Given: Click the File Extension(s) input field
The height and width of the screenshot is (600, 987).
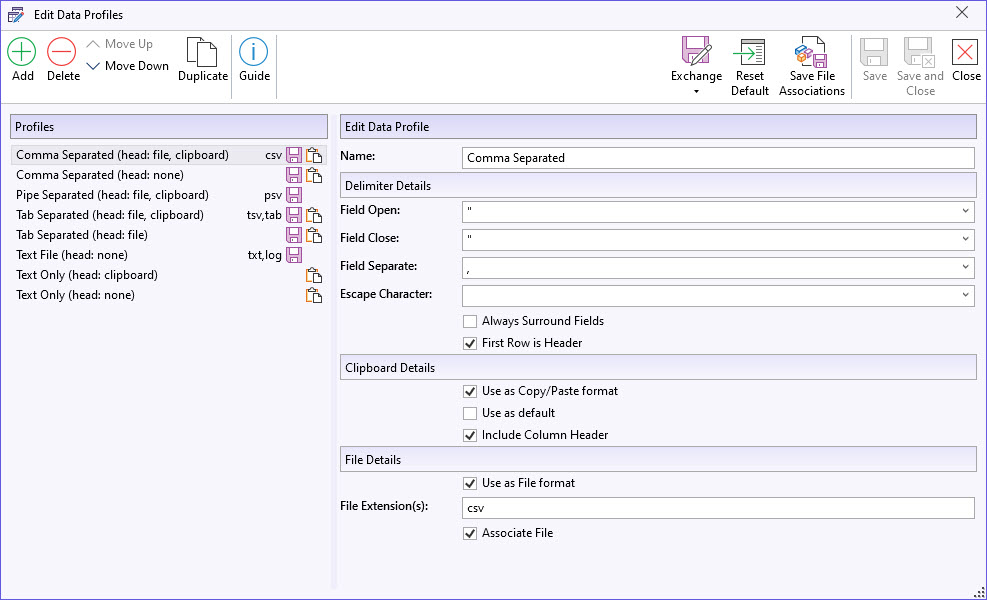Looking at the screenshot, I should tap(718, 507).
